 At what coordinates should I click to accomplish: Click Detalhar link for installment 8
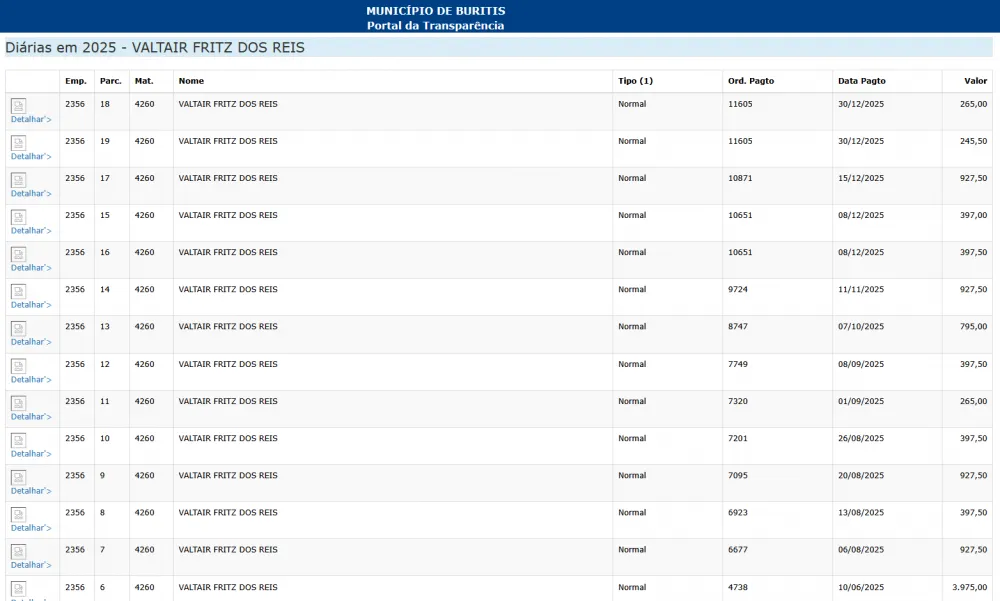pyautogui.click(x=30, y=528)
